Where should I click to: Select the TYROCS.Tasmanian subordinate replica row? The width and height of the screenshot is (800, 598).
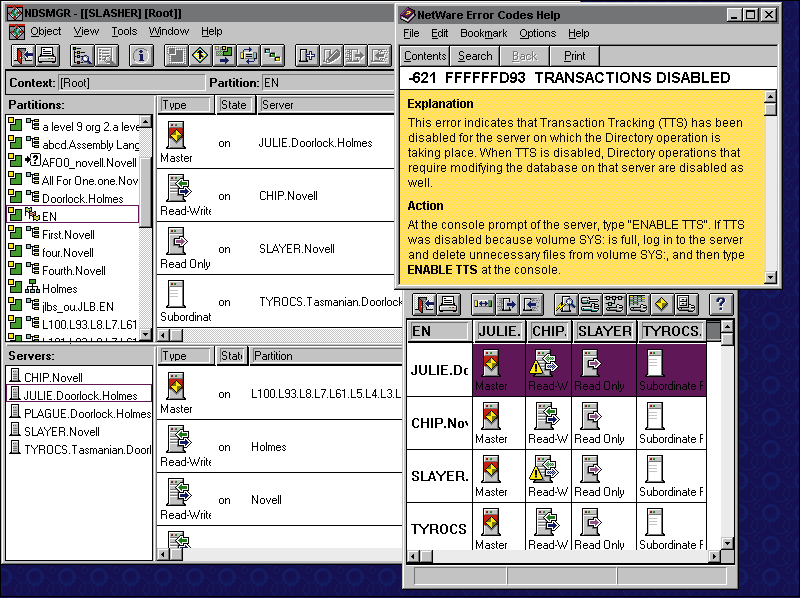(x=279, y=302)
